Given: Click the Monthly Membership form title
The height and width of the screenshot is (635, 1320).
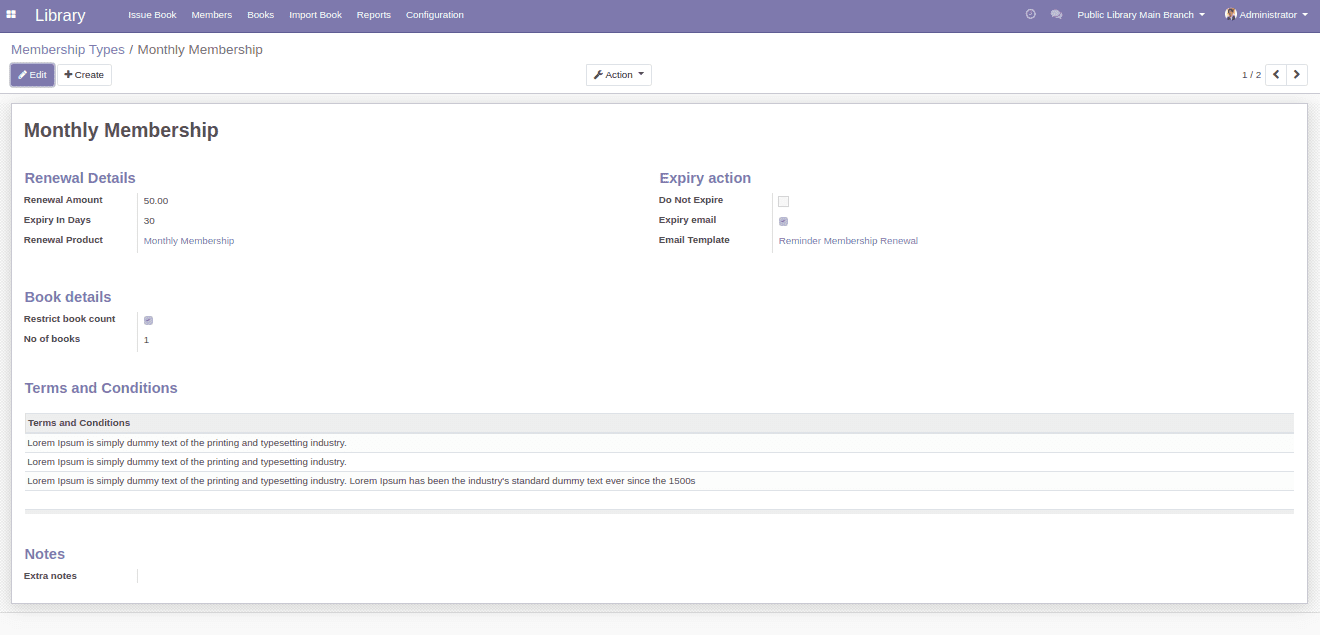Looking at the screenshot, I should click(121, 130).
